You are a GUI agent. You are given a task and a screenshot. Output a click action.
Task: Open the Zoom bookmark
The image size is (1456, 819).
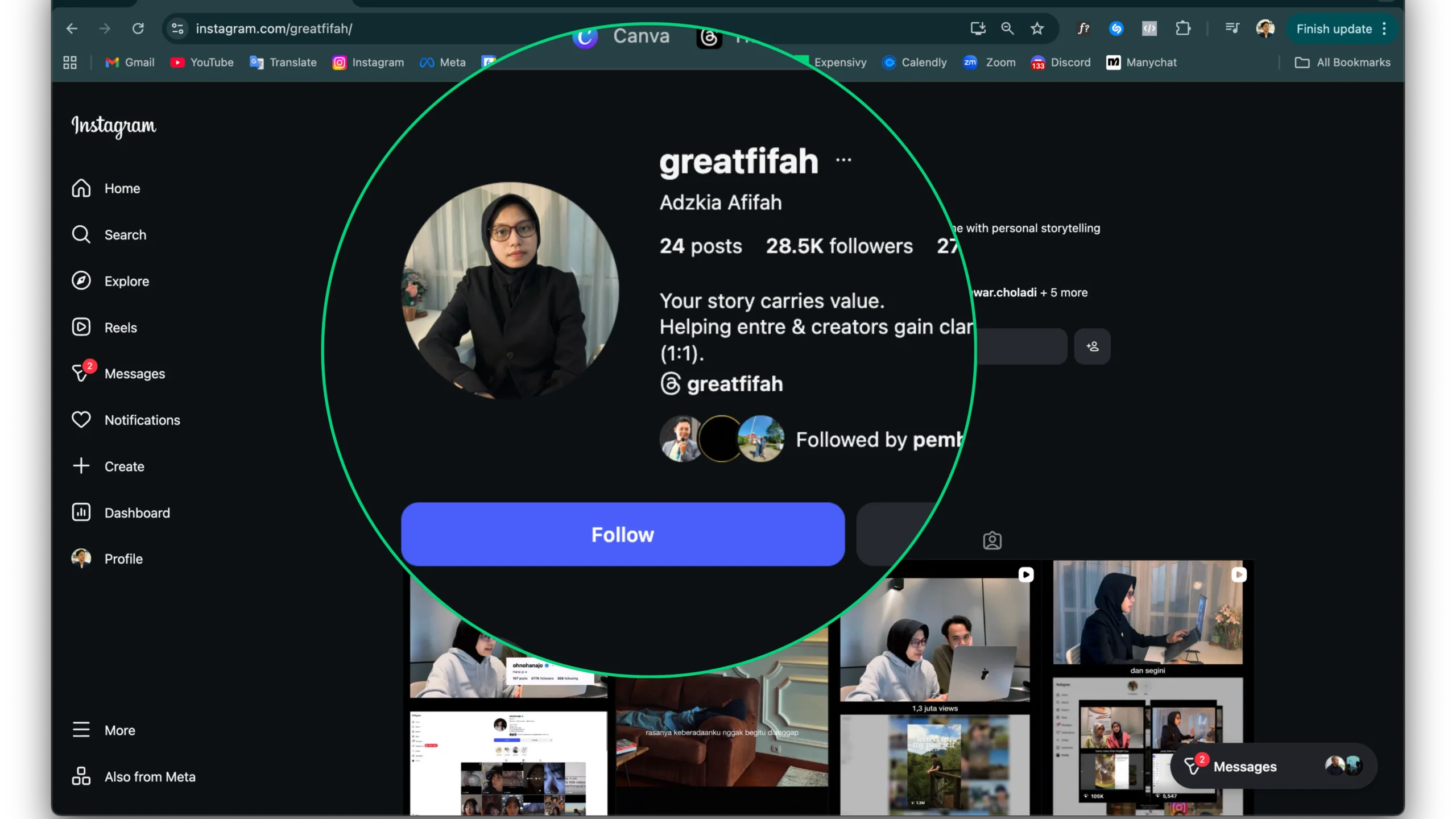tap(990, 63)
